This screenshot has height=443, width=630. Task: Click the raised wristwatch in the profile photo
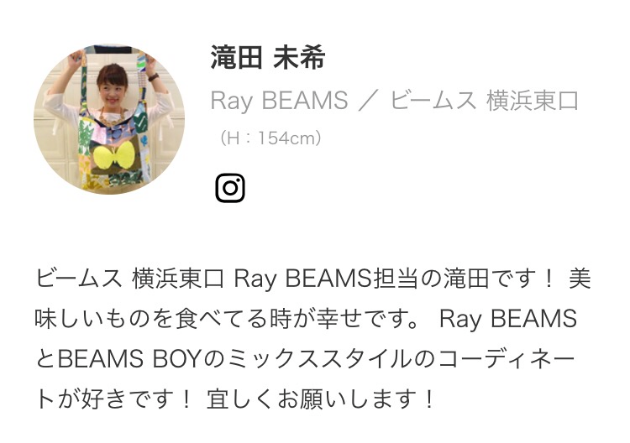coord(153,77)
